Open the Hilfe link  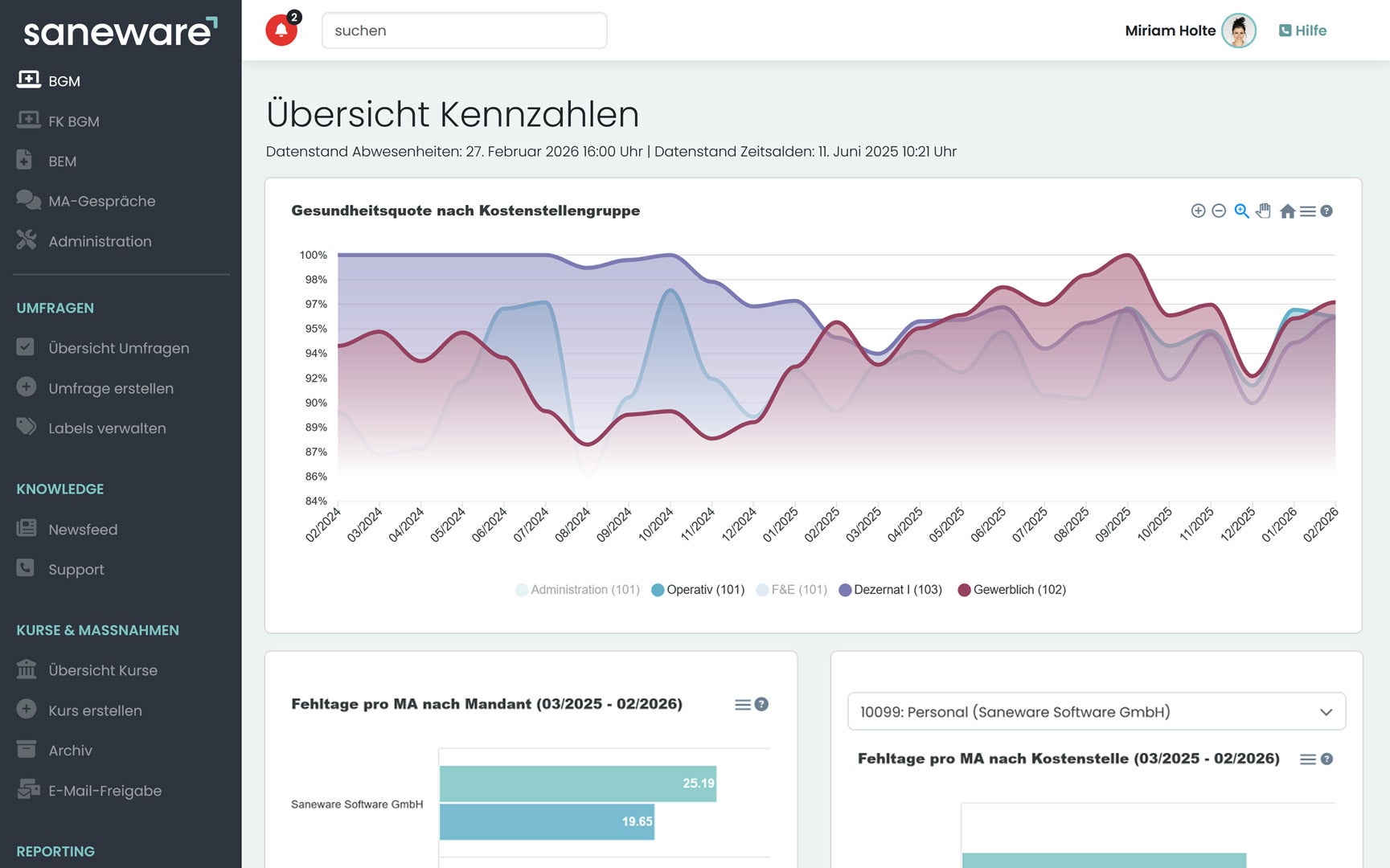pyautogui.click(x=1302, y=31)
